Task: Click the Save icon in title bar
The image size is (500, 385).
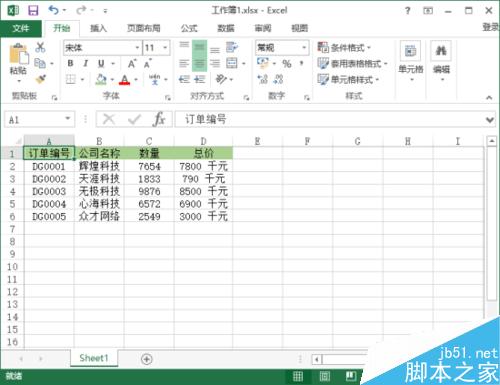Action: 33,11
